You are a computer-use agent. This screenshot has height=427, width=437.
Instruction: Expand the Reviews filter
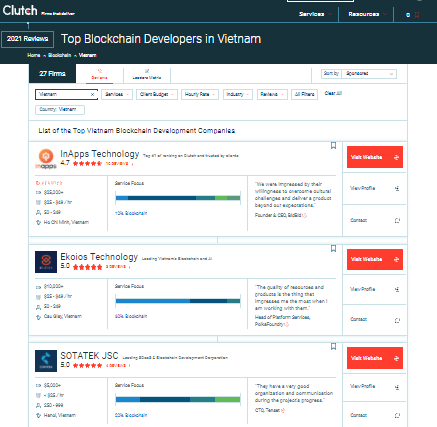(x=272, y=94)
